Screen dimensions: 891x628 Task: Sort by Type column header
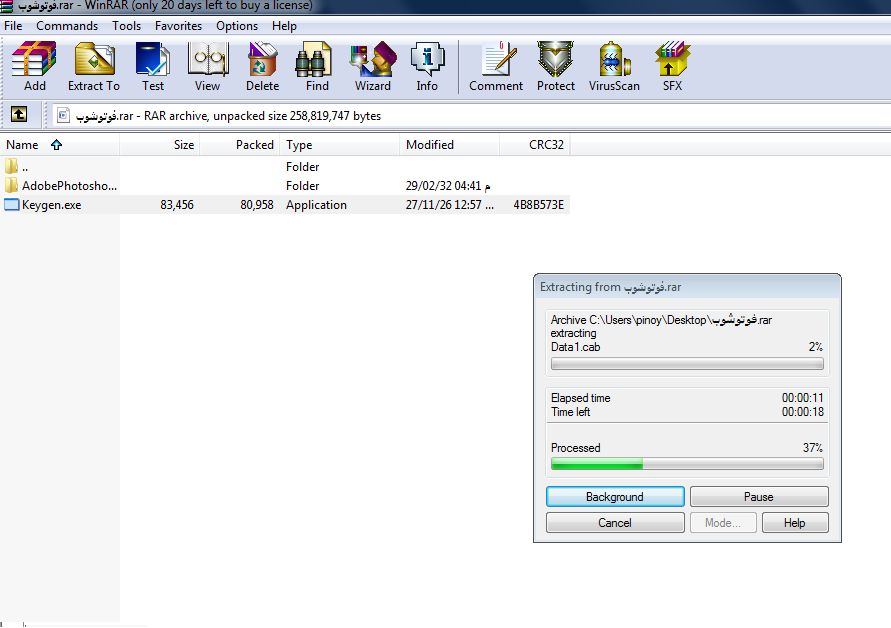point(340,145)
